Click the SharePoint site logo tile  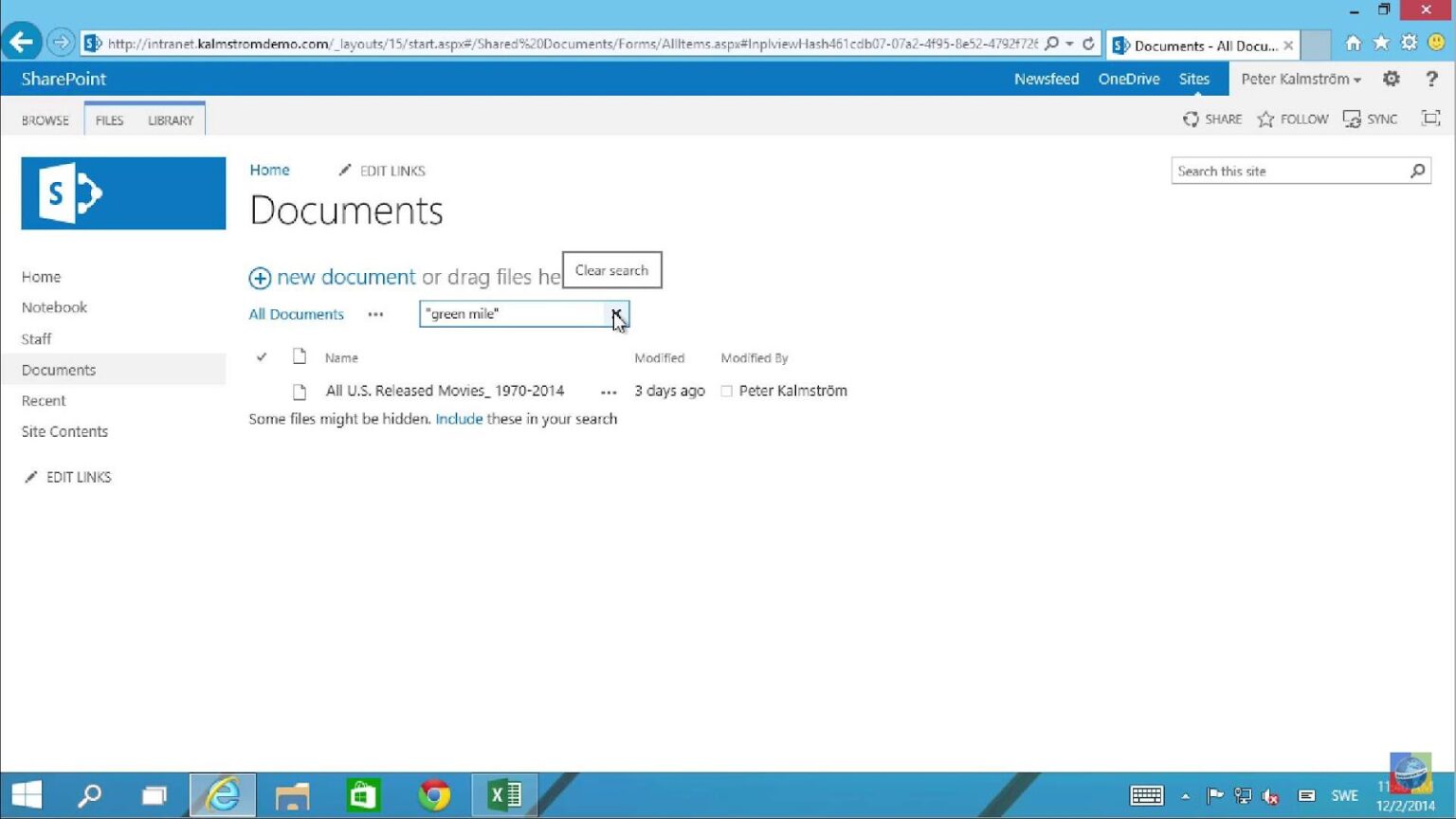pos(122,192)
